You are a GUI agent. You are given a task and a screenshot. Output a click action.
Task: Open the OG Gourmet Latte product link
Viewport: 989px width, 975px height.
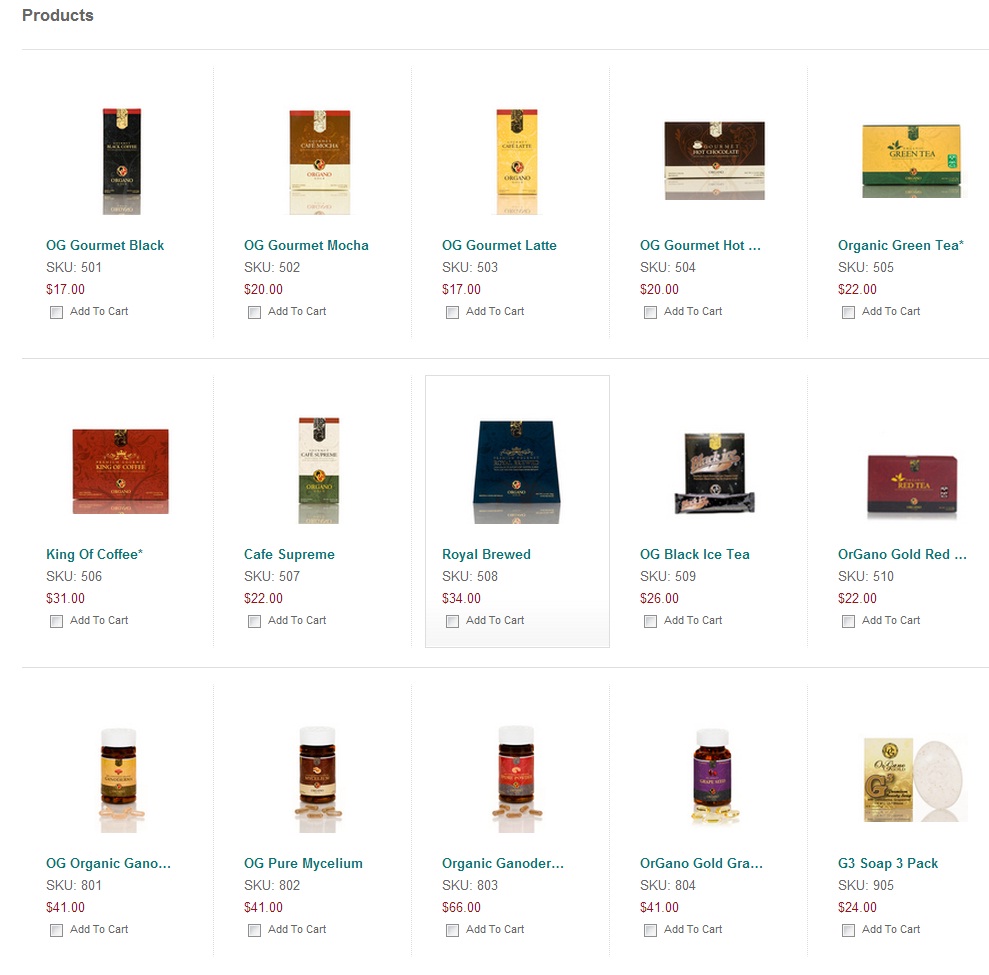point(499,245)
